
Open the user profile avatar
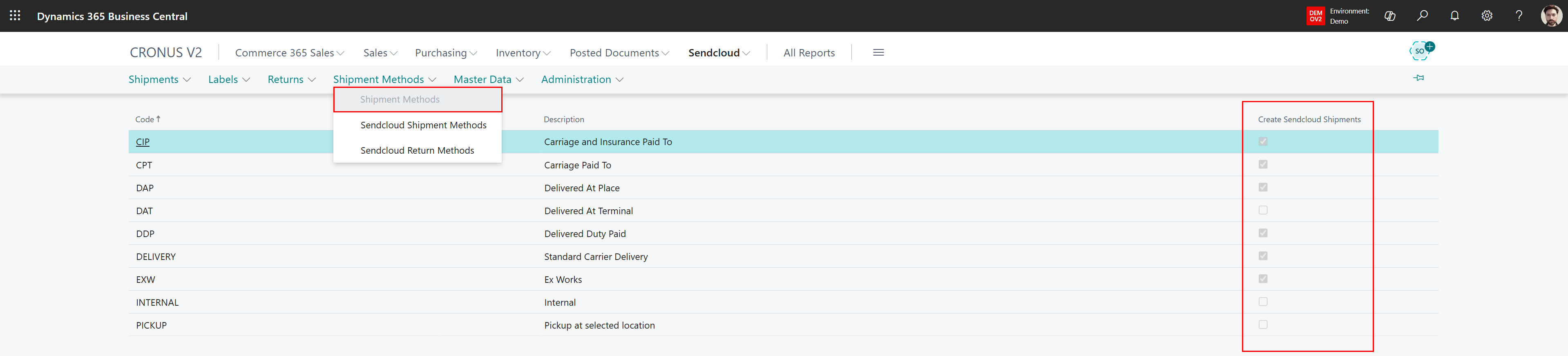coord(1551,16)
